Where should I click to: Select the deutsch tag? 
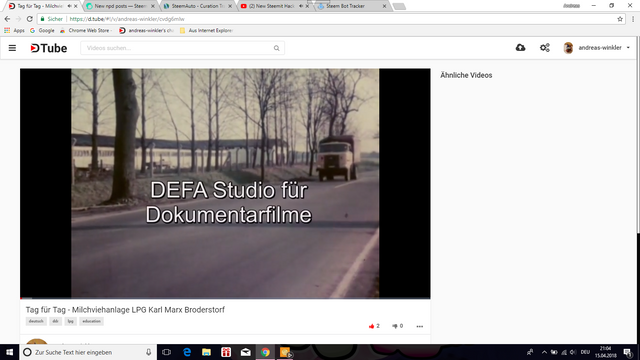pos(36,321)
